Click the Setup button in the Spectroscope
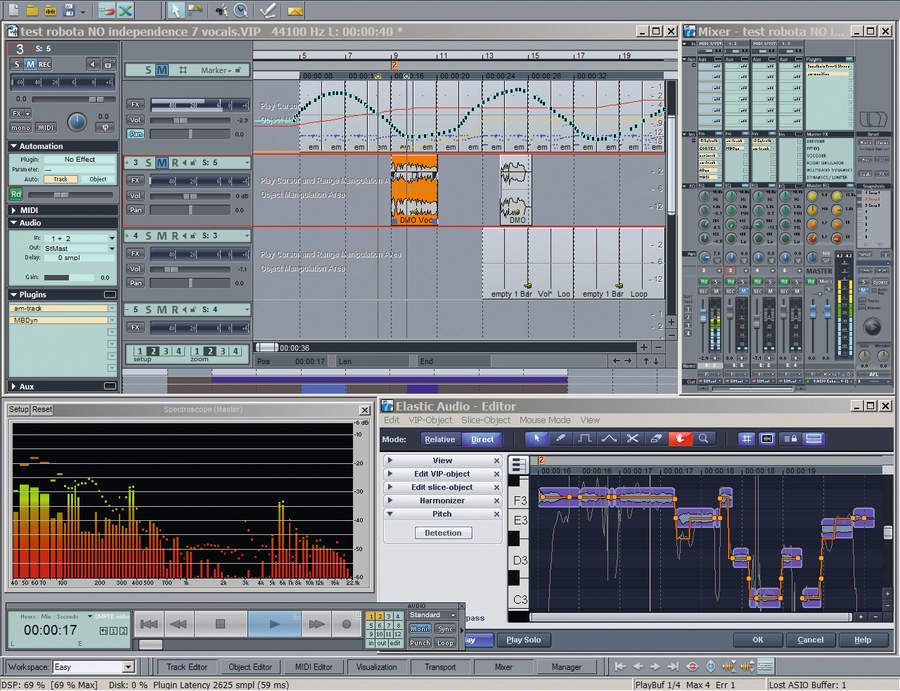Image resolution: width=900 pixels, height=691 pixels. coord(18,409)
